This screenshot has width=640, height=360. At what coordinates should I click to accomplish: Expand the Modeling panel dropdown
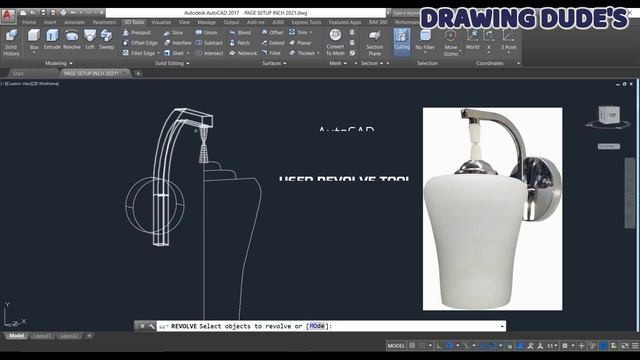pyautogui.click(x=58, y=63)
